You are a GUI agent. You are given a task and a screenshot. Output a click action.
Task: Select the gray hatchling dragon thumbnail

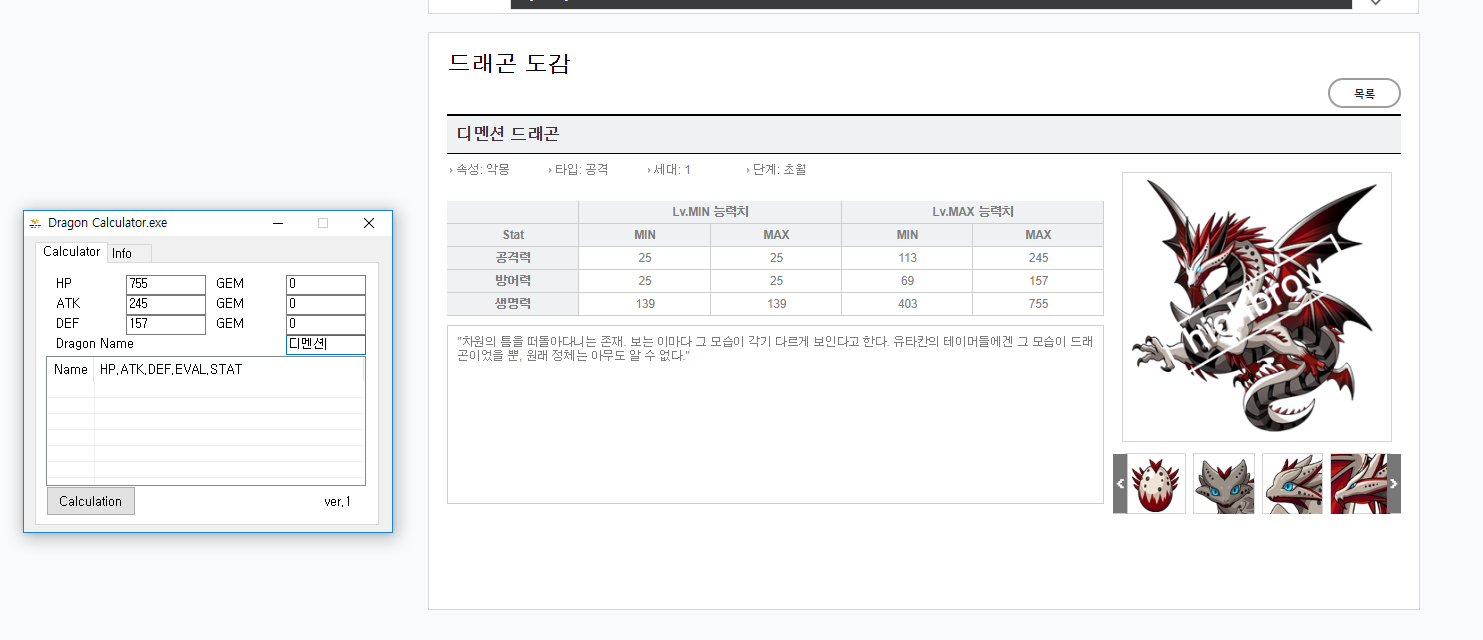(x=1223, y=484)
